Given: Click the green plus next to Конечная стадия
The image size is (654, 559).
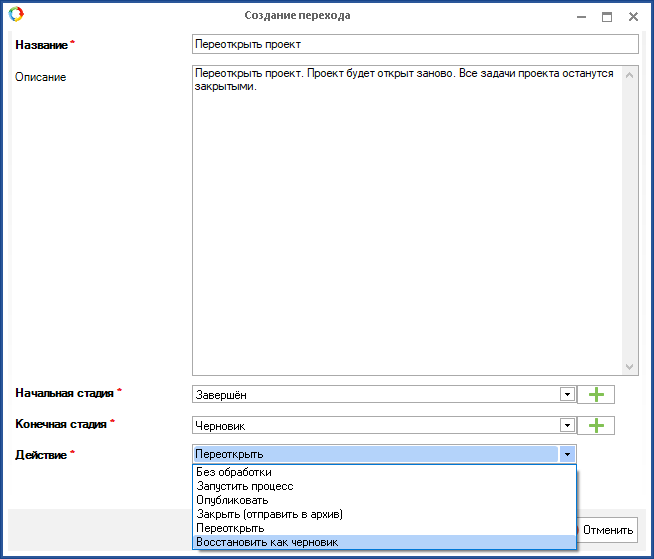Looking at the screenshot, I should [x=598, y=426].
